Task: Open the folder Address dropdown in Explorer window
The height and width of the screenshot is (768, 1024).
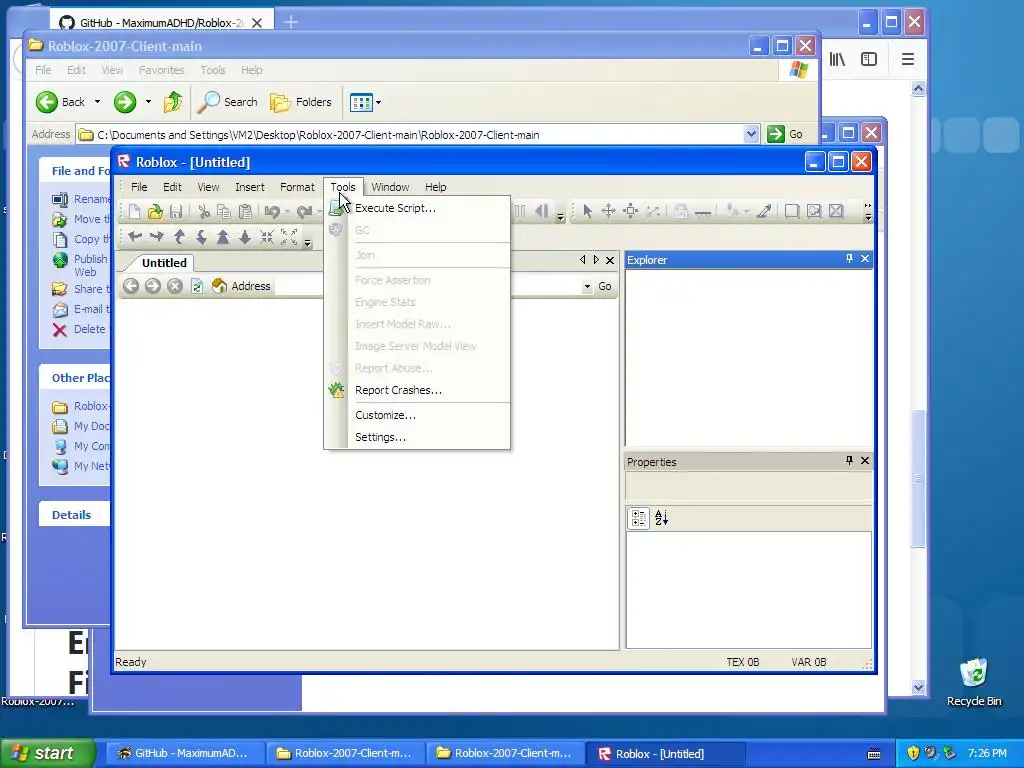Action: 751,135
